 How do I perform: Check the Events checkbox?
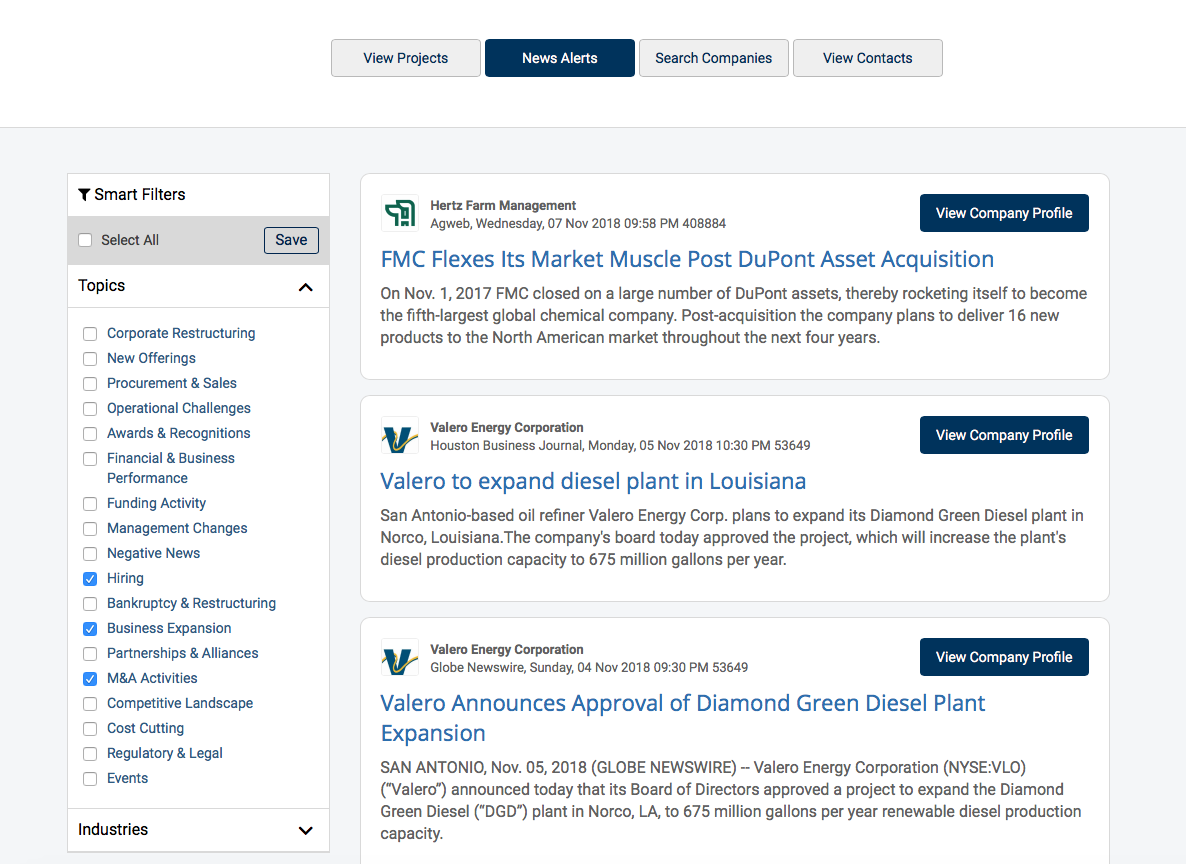pos(90,779)
